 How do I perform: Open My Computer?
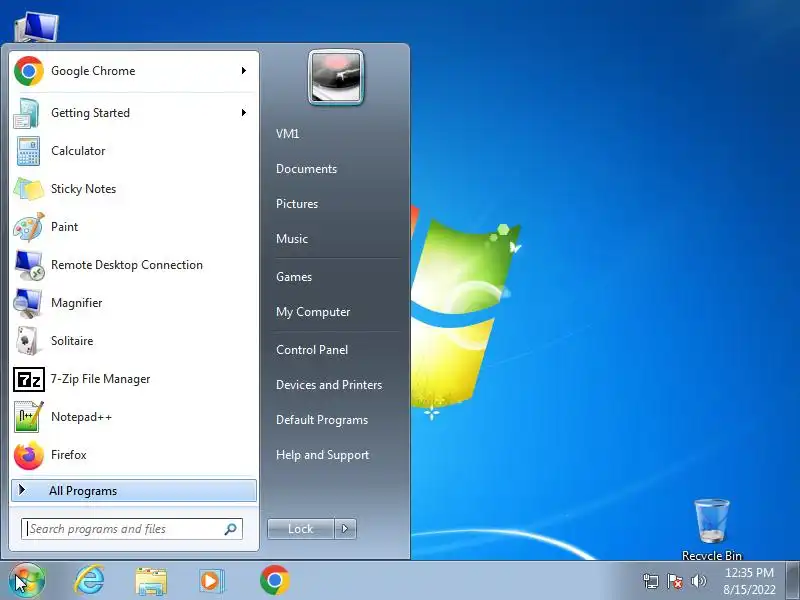click(313, 312)
